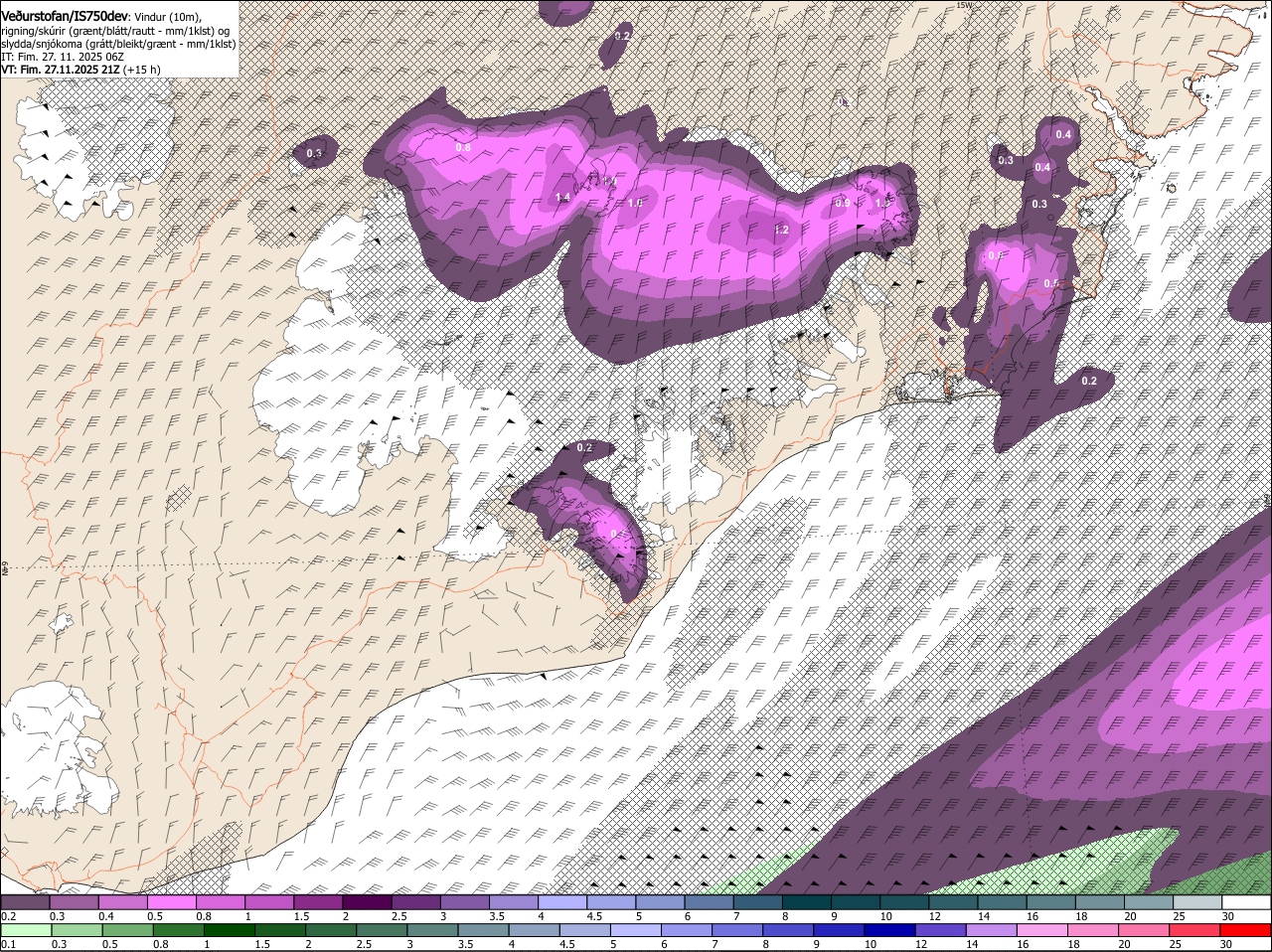1272x952 pixels.
Task: Select the dark teal swatch at 8 in upper legend
Action: pos(807,902)
